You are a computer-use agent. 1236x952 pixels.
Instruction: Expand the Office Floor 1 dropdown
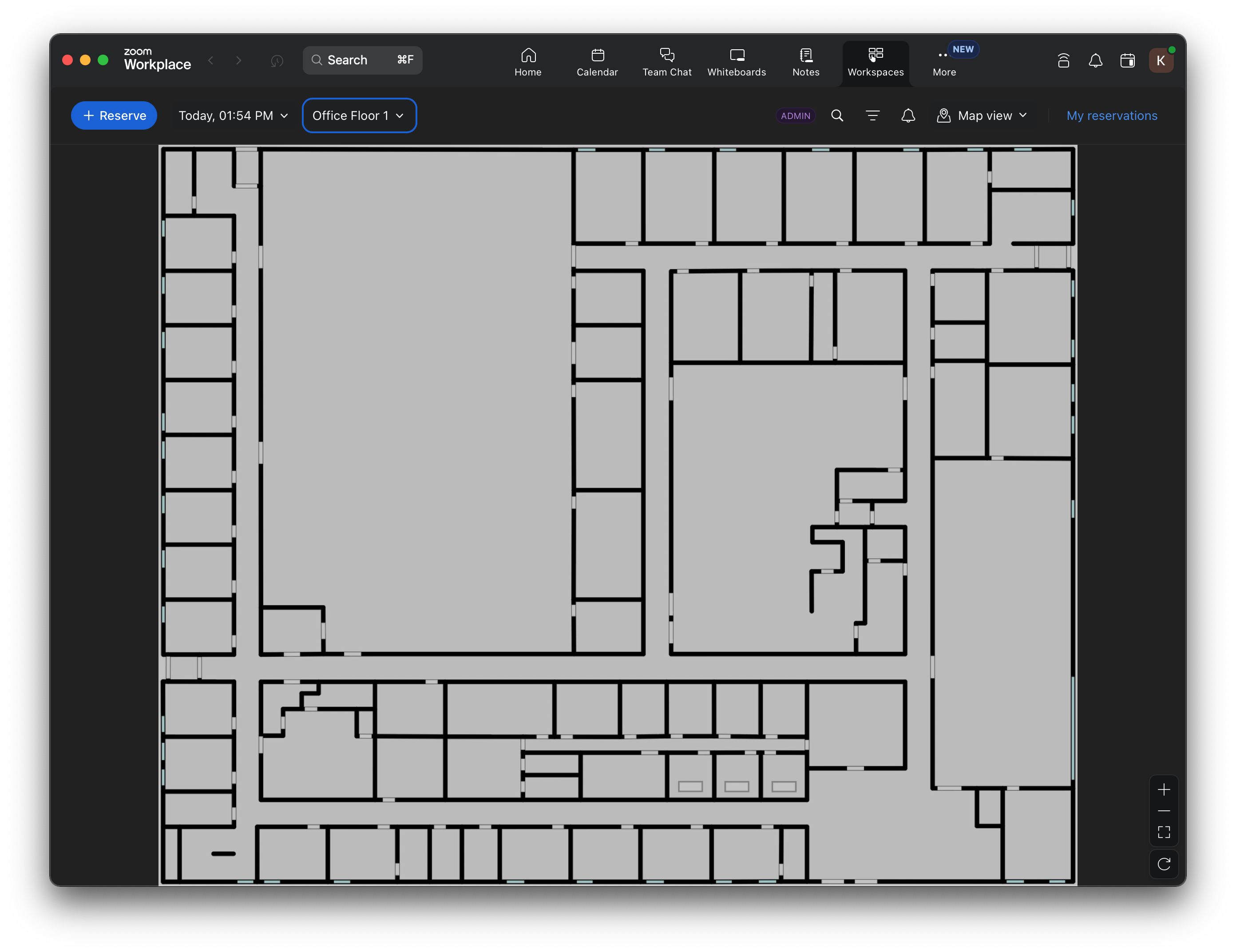tap(359, 115)
